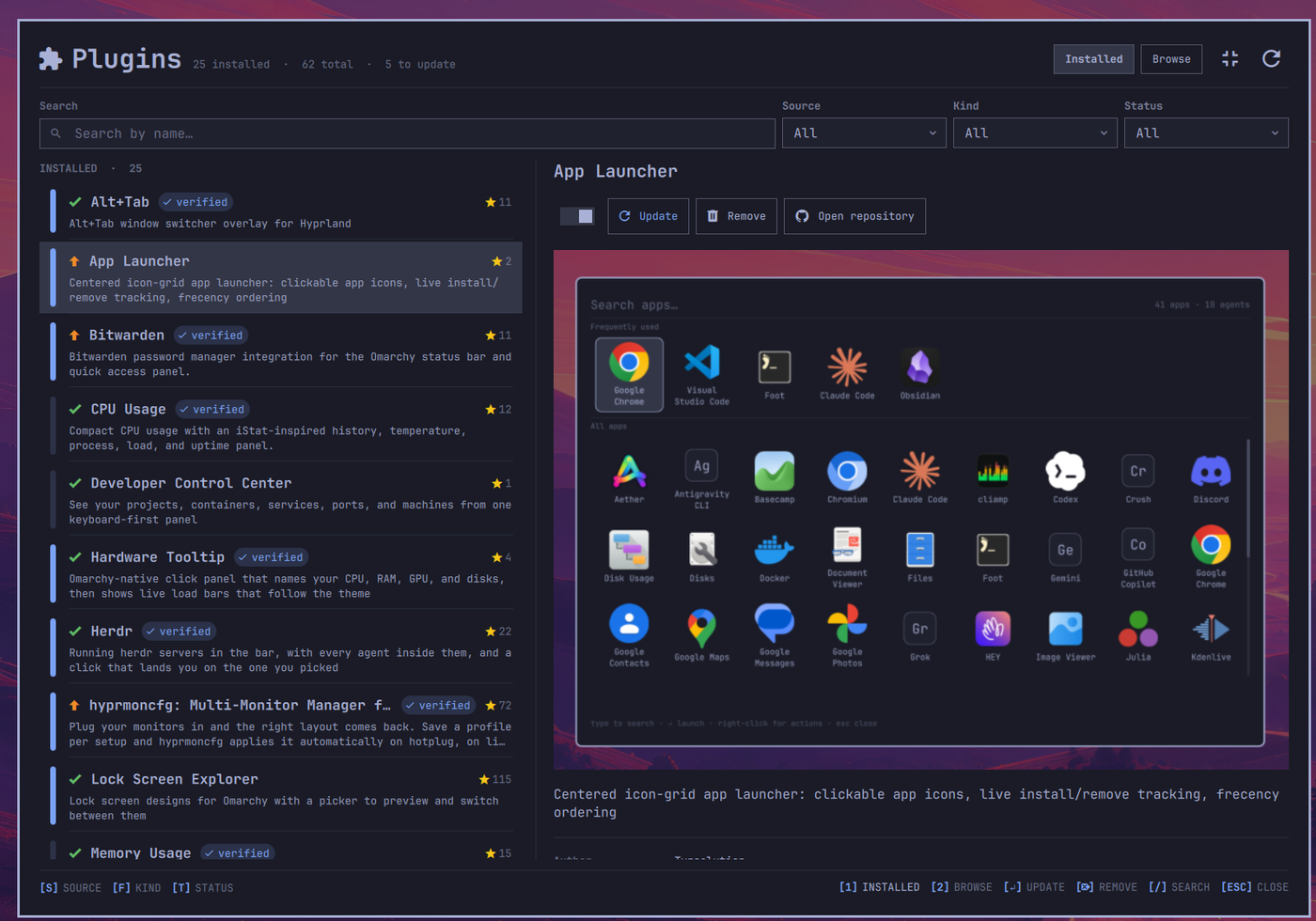Click the REMOVE shortcut hint in the footer
The image size is (1316, 921).
pyautogui.click(x=1106, y=887)
